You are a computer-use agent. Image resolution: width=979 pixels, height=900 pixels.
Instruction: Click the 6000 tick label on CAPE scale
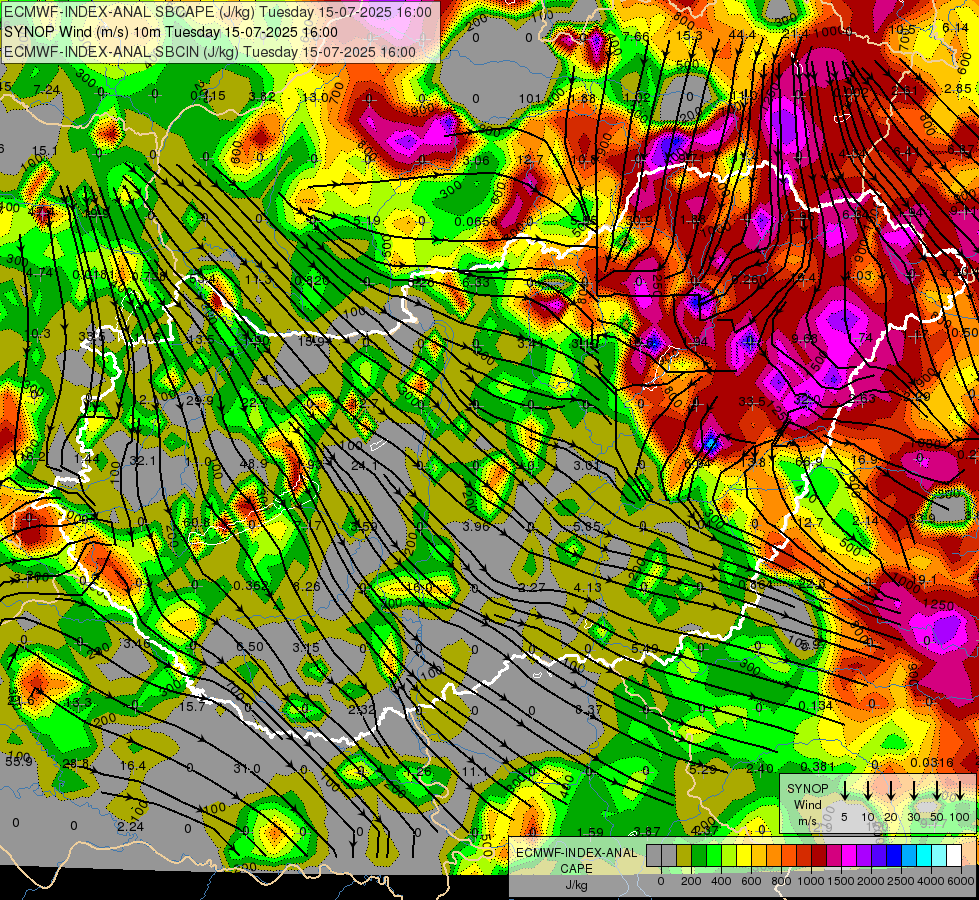coord(962,881)
